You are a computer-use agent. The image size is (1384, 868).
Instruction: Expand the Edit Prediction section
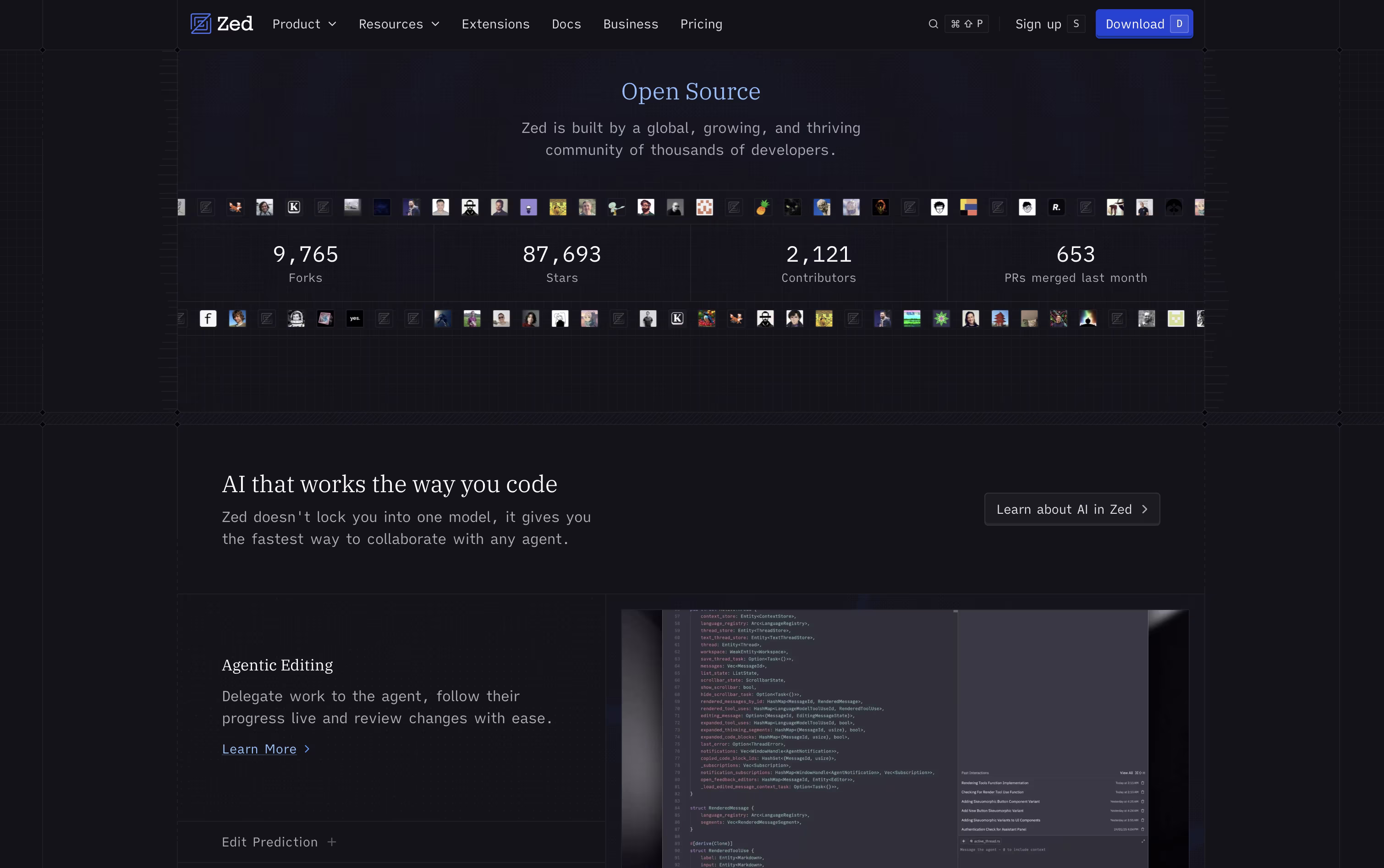click(x=279, y=841)
